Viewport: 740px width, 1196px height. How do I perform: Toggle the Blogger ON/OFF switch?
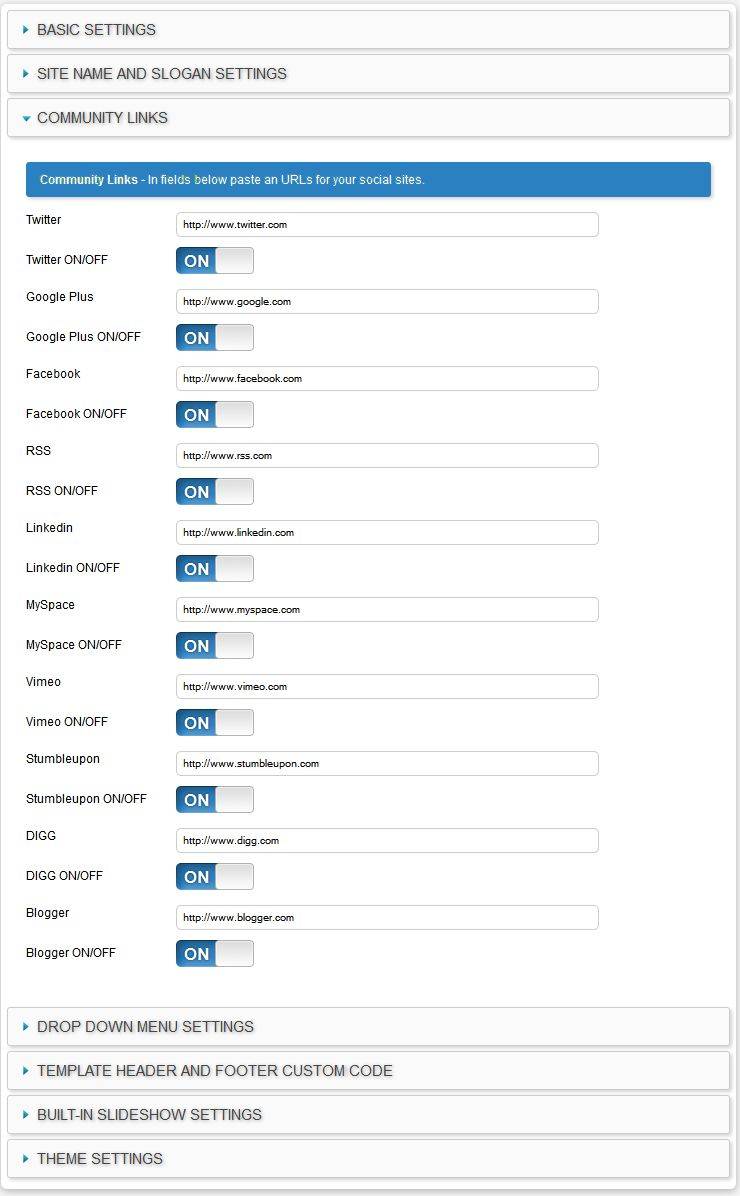coord(215,954)
